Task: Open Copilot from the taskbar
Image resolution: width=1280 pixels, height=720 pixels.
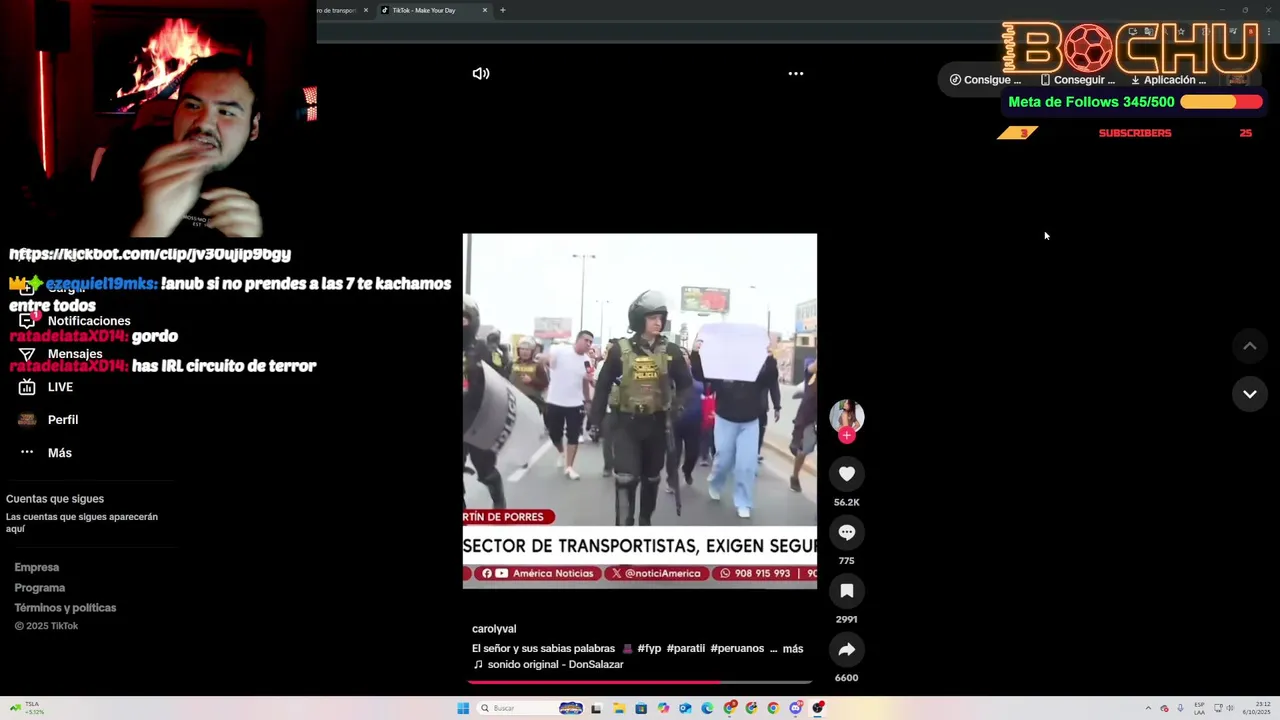Action: coord(663,708)
